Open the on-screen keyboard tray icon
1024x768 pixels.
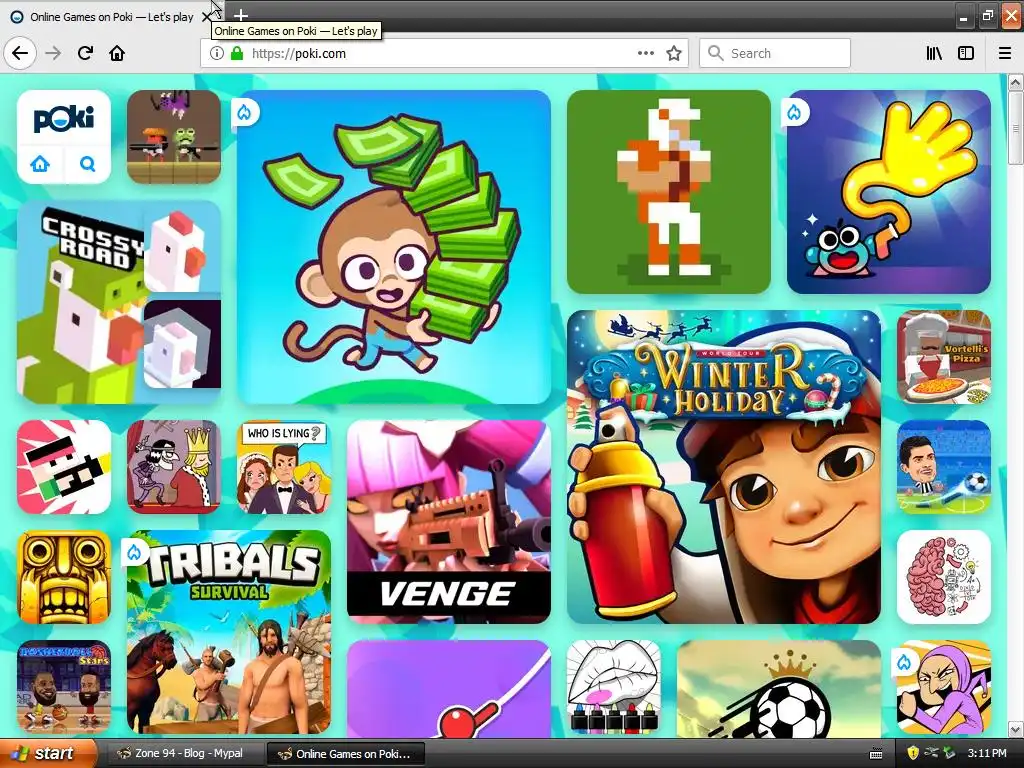(876, 754)
